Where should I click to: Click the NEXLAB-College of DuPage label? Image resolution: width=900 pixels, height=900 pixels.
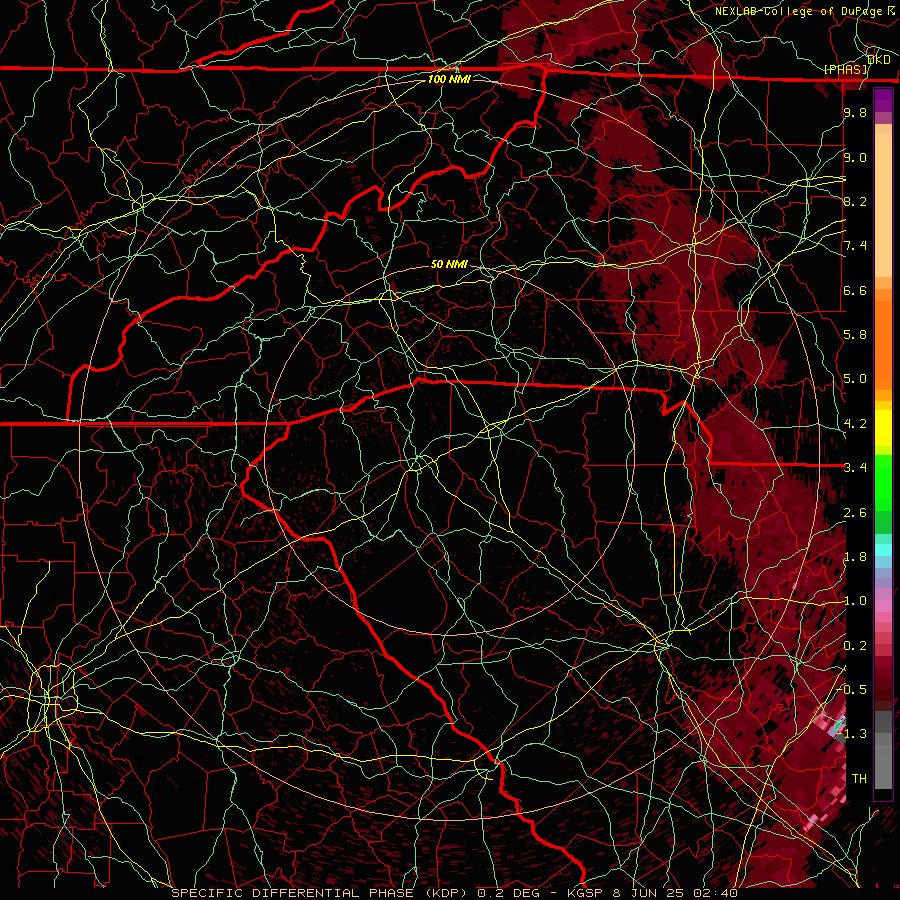pos(799,11)
